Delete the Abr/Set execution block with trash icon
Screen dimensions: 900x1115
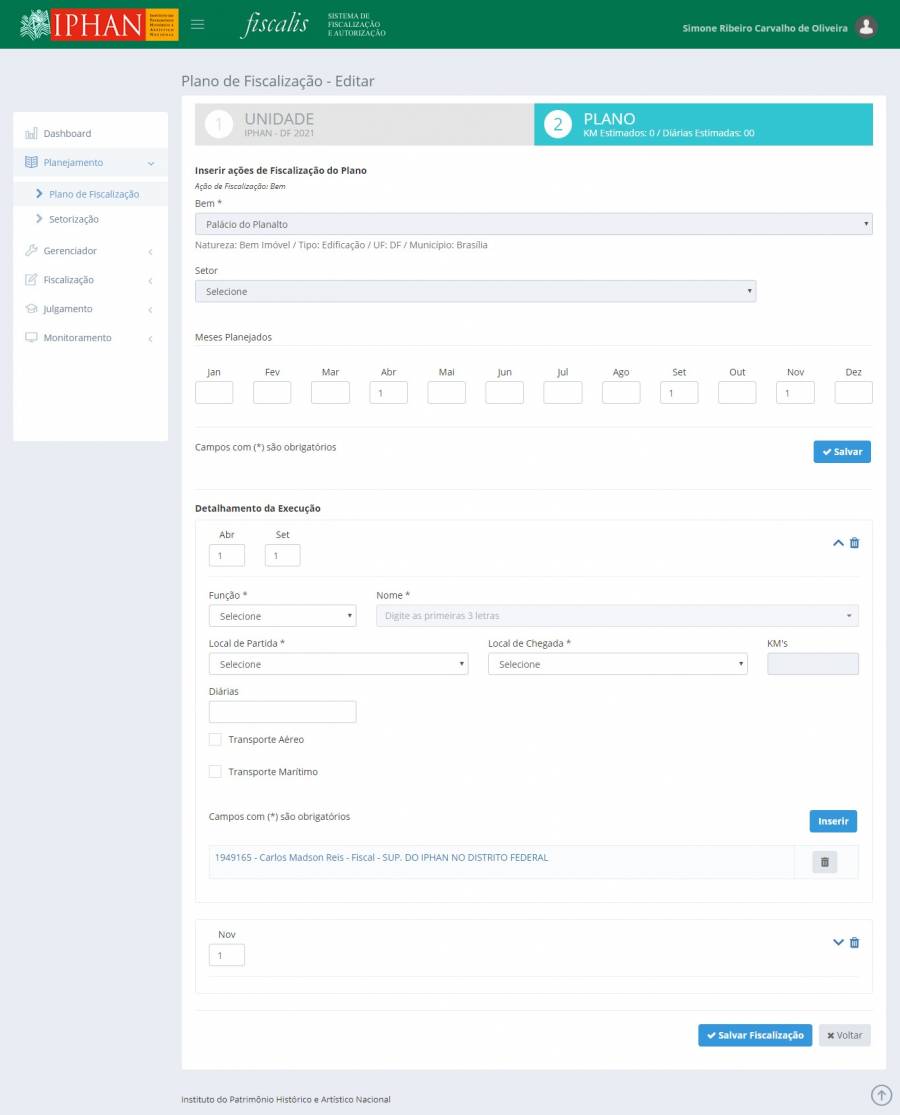[x=854, y=543]
